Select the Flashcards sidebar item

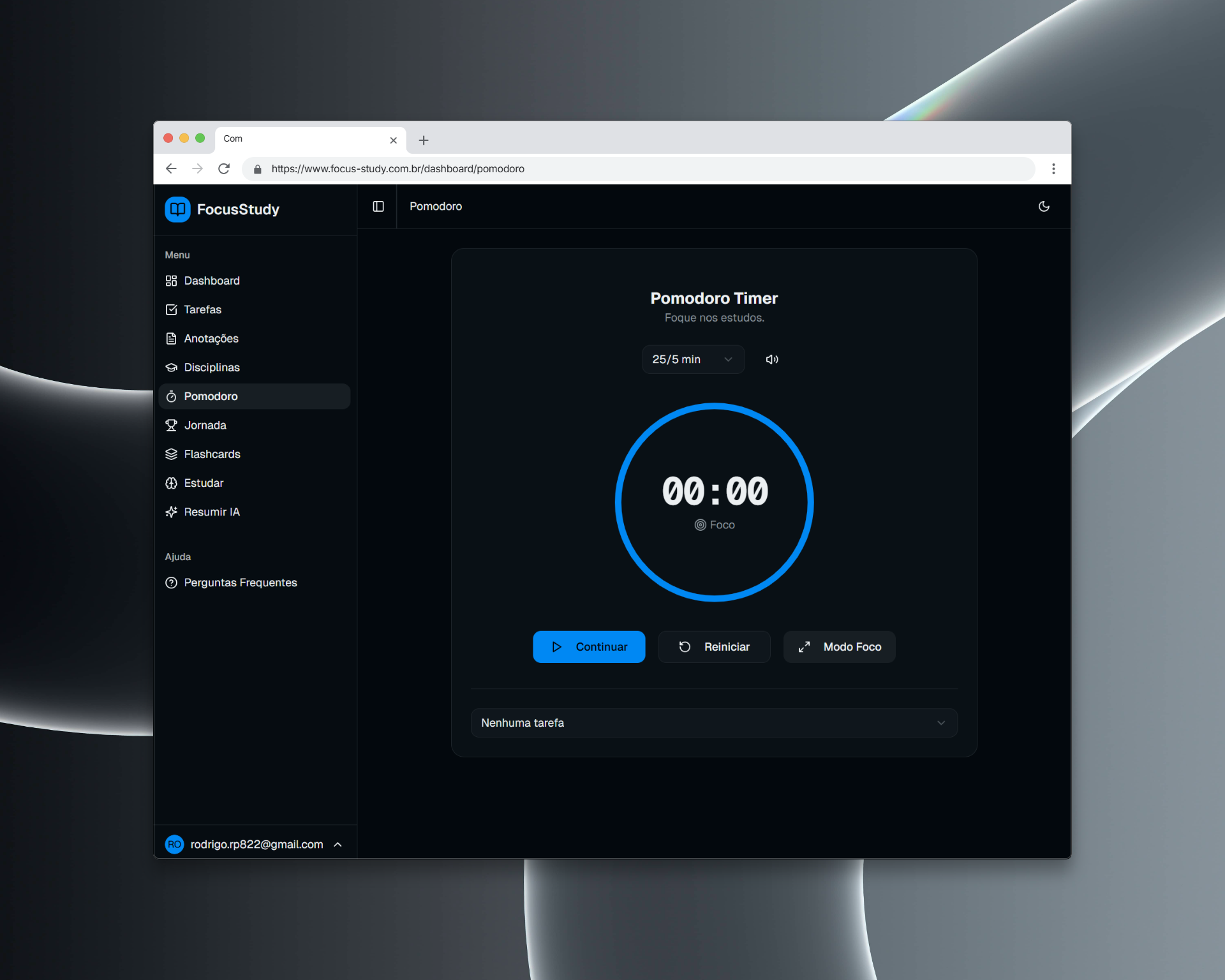212,454
